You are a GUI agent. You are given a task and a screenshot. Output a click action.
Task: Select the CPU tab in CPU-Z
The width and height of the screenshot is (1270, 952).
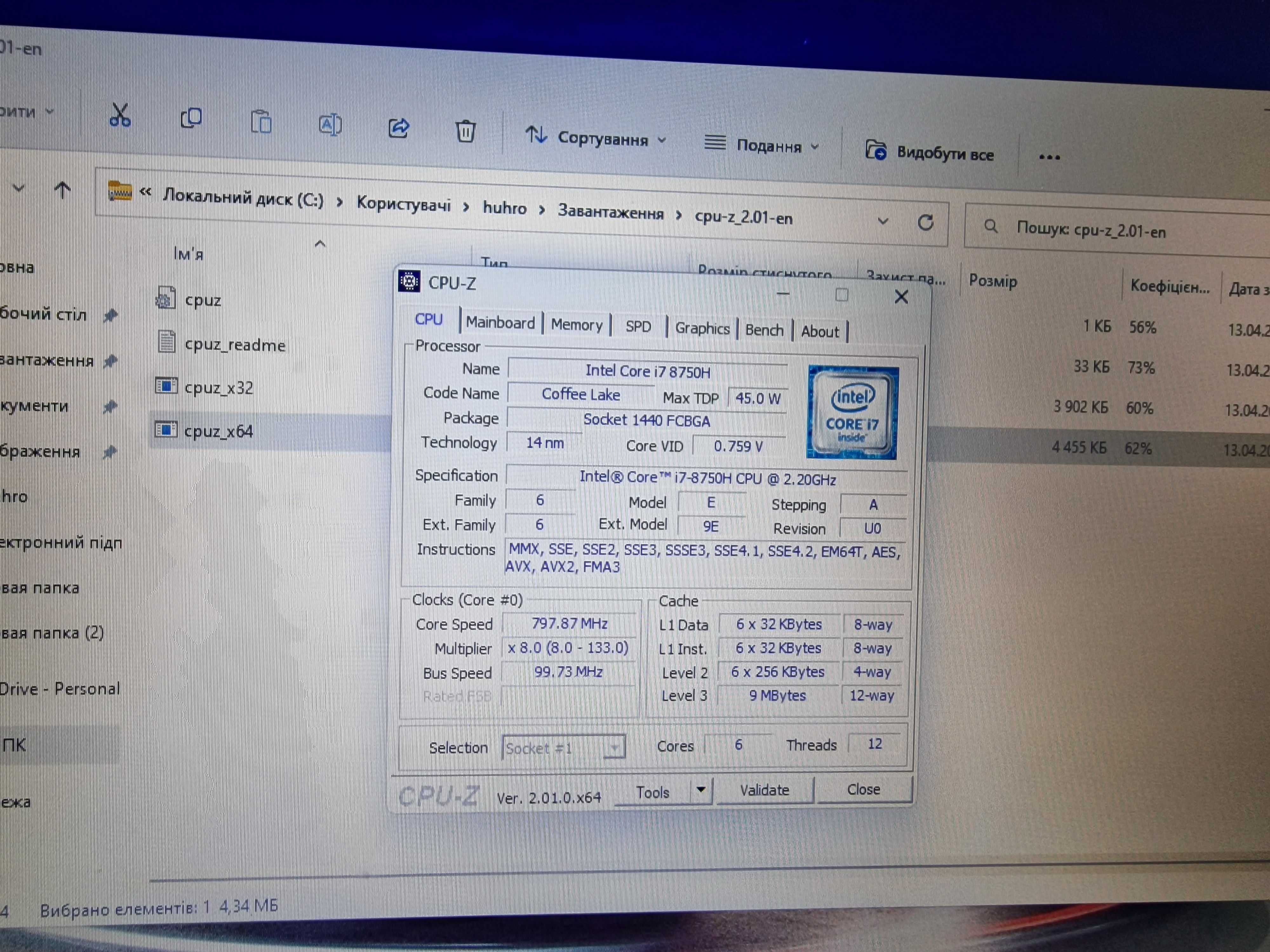point(429,320)
